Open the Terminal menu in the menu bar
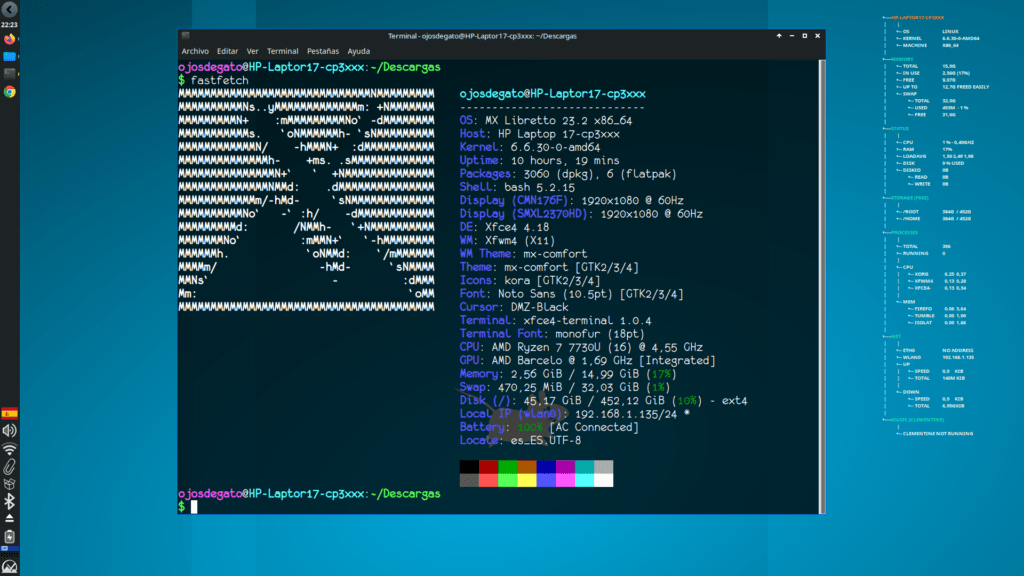Image resolution: width=1024 pixels, height=576 pixels. click(282, 51)
